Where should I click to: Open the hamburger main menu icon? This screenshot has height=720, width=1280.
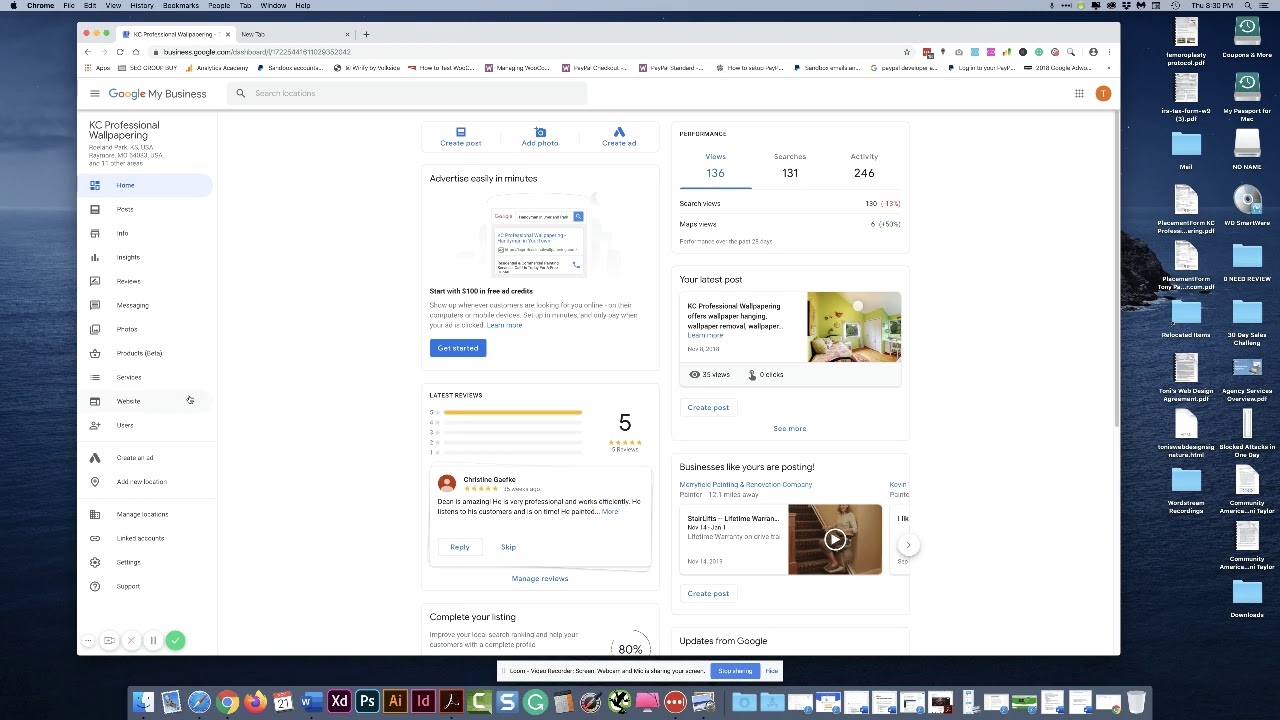click(x=95, y=94)
